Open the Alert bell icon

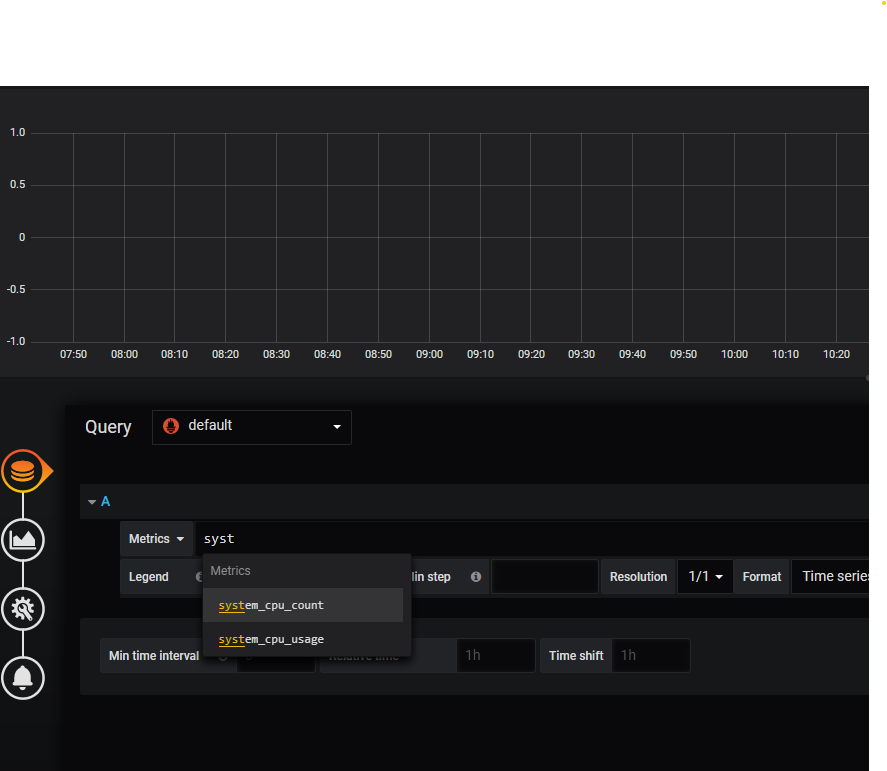click(23, 677)
